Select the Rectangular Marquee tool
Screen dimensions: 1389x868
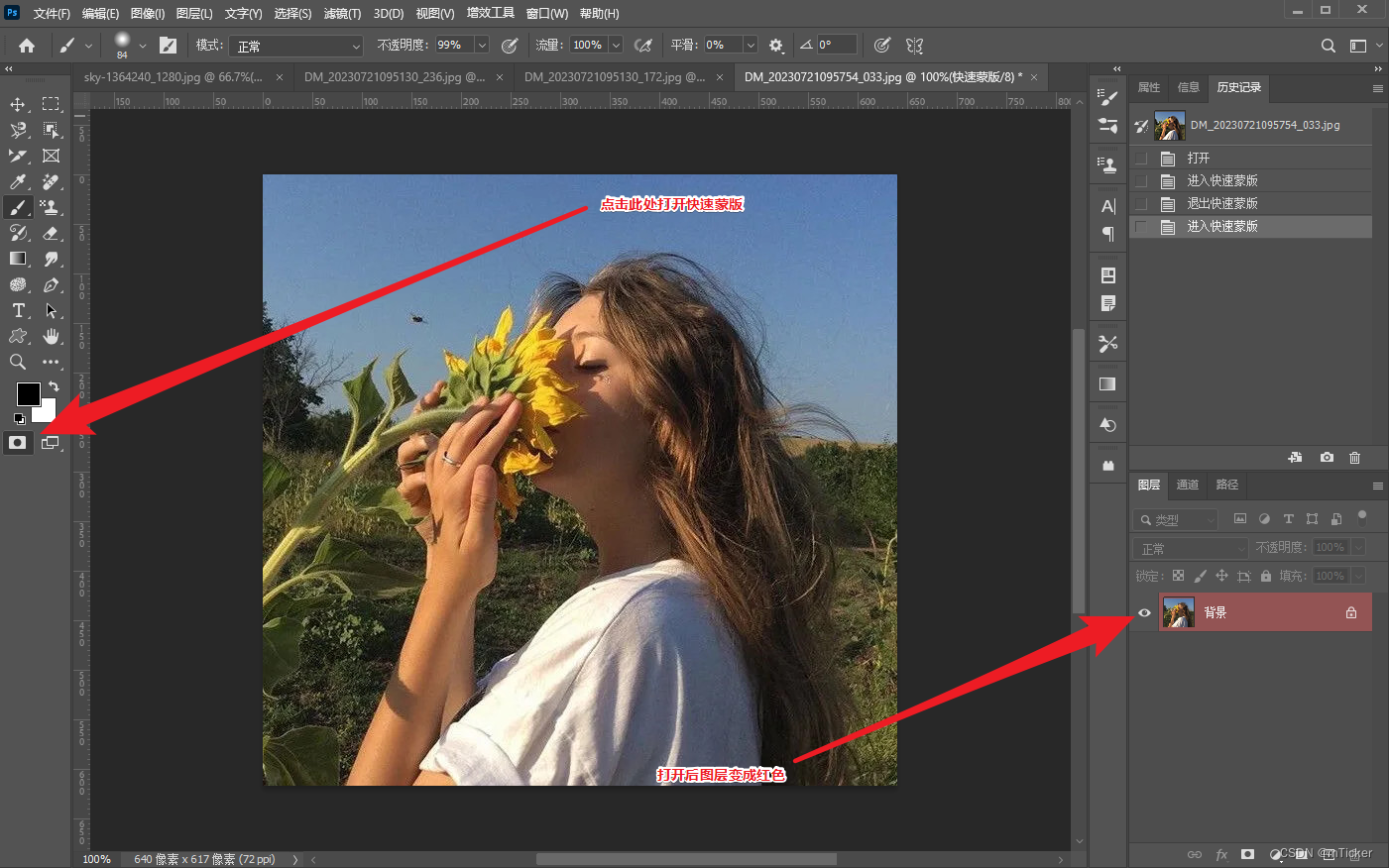click(x=51, y=104)
